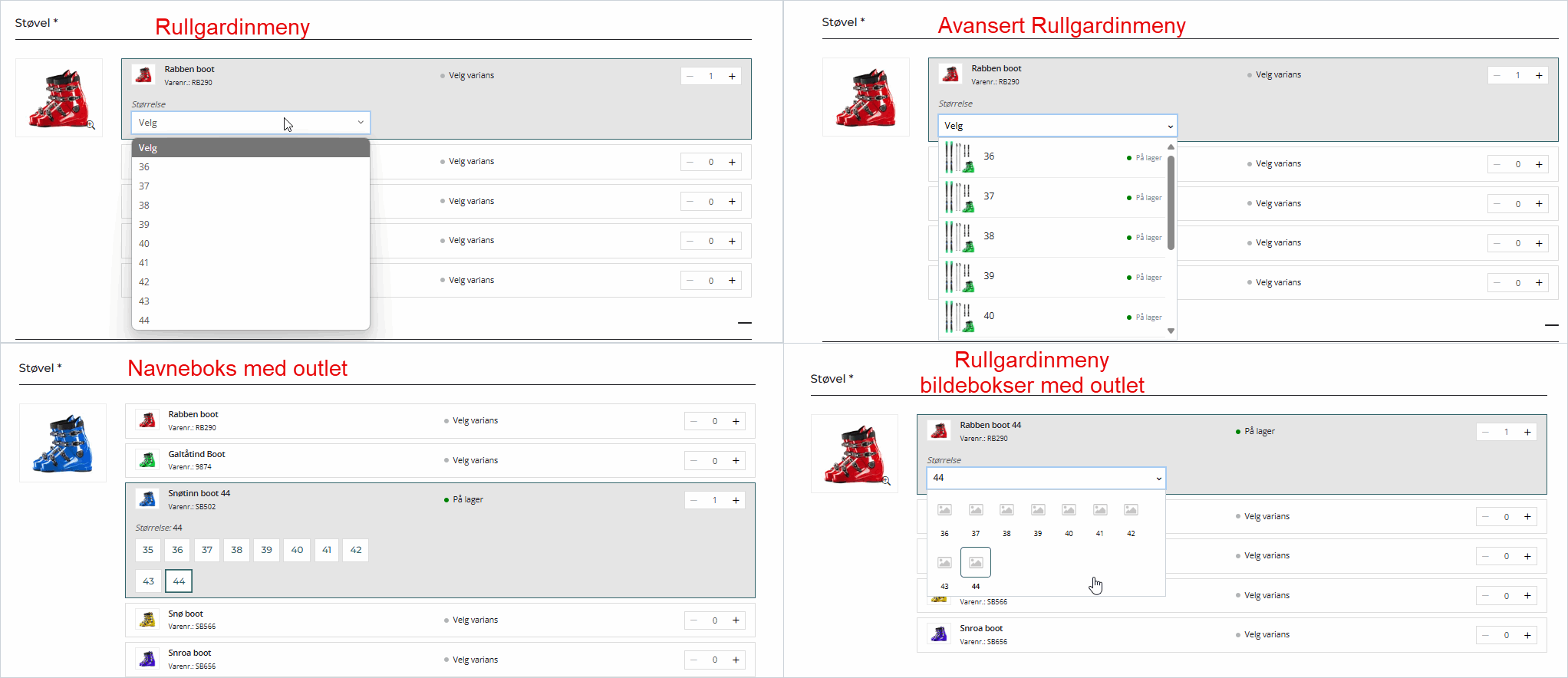The image size is (1568, 678).
Task: Select size box 40 under Snøtinn boot 44
Action: 297,550
